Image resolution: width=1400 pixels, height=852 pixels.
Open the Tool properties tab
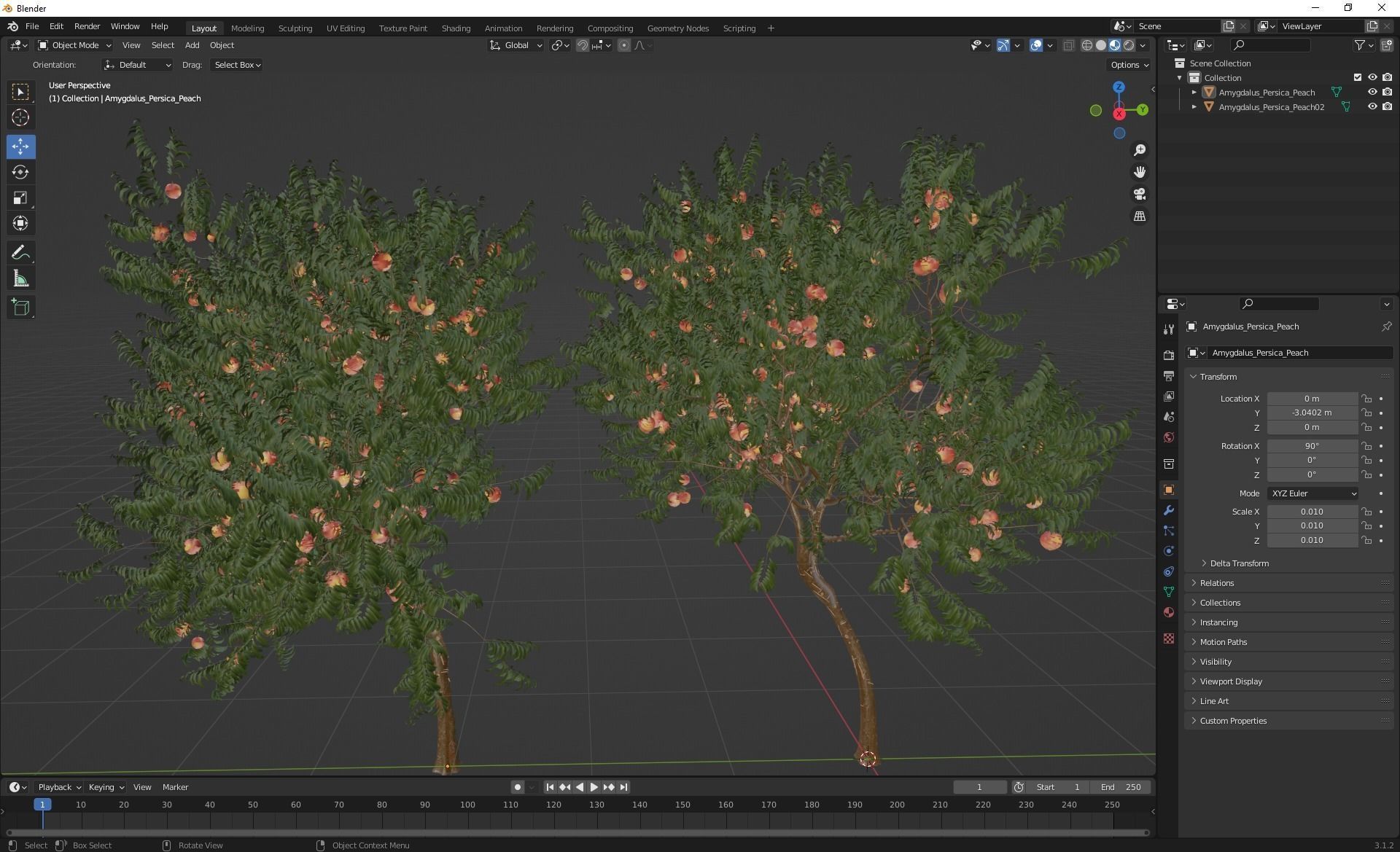[x=1169, y=329]
